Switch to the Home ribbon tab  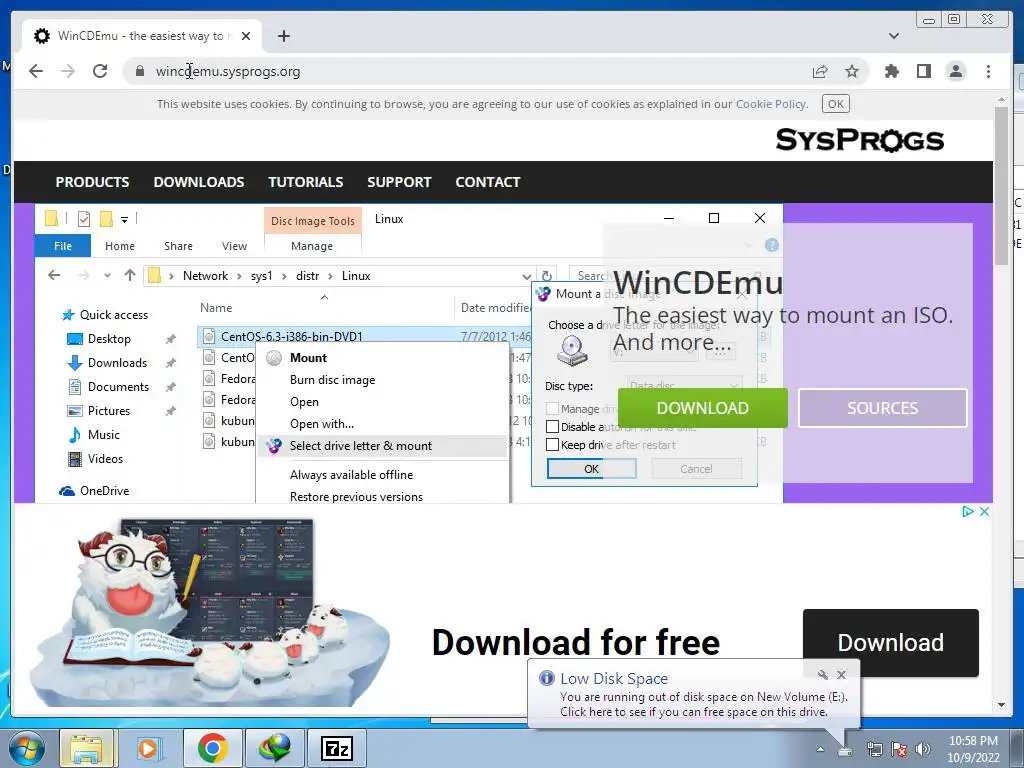(x=120, y=246)
